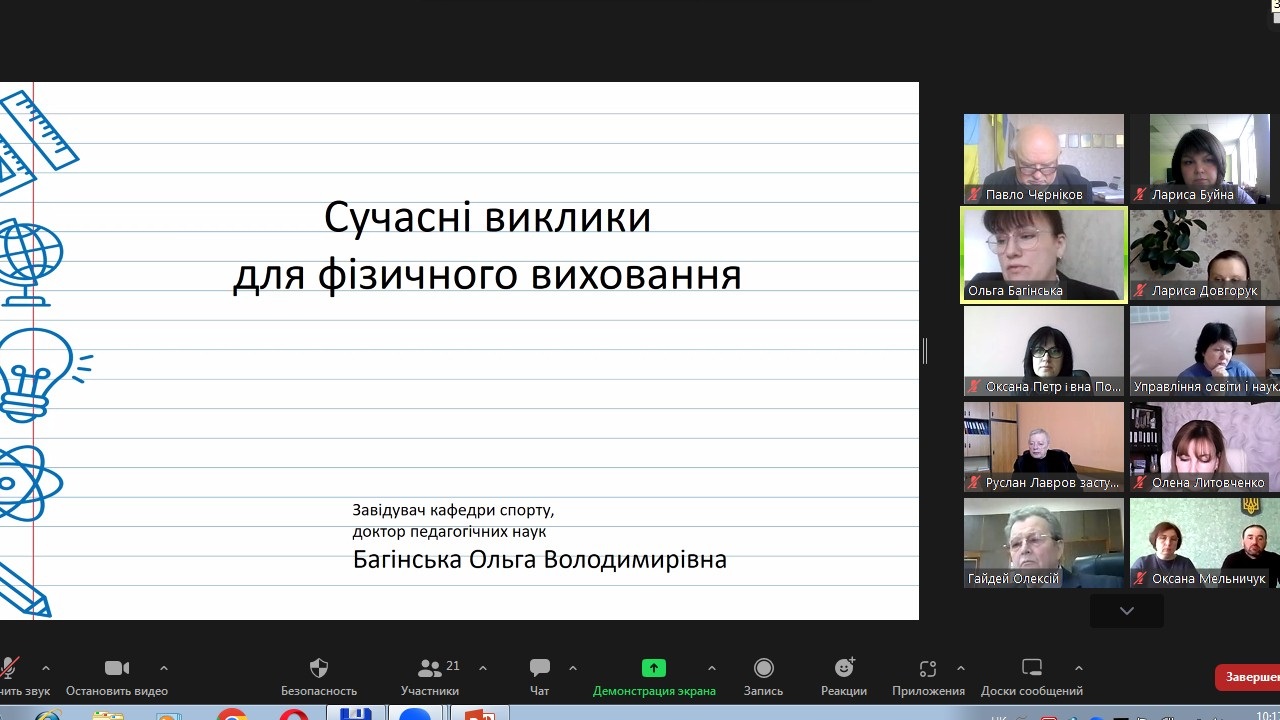Viewport: 1280px width, 720px height.
Task: Expand the arrow next to Участники
Action: pos(483,668)
